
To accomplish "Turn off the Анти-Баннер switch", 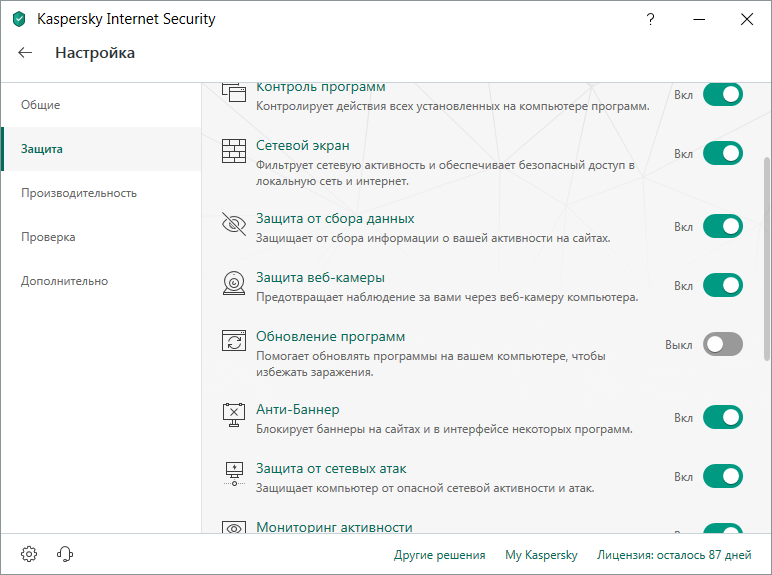I will (723, 417).
